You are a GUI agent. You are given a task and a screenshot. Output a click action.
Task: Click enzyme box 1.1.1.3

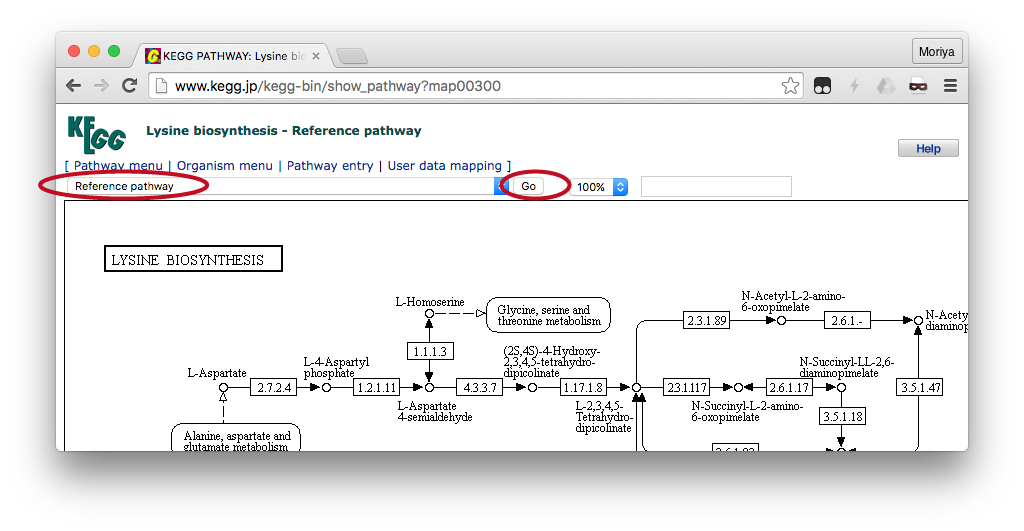pos(430,351)
